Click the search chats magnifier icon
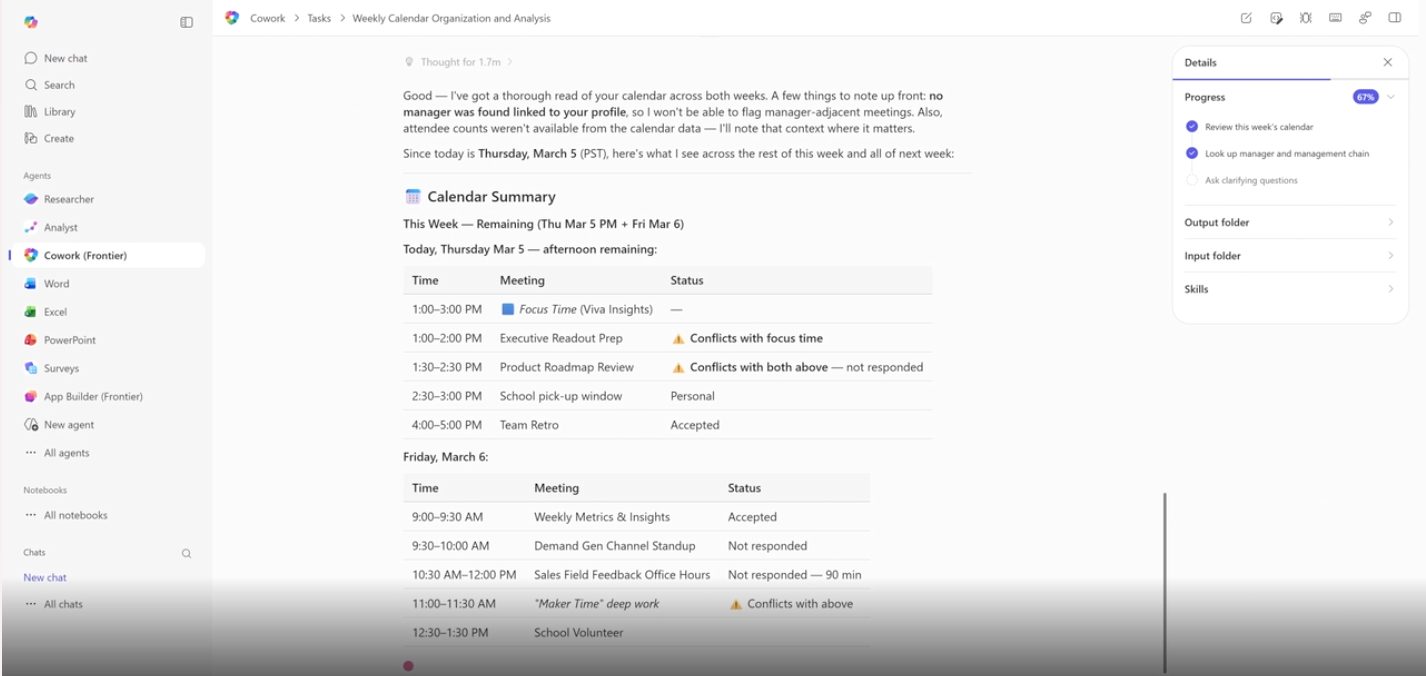Viewport: 1426px width, 676px height. coord(186,553)
